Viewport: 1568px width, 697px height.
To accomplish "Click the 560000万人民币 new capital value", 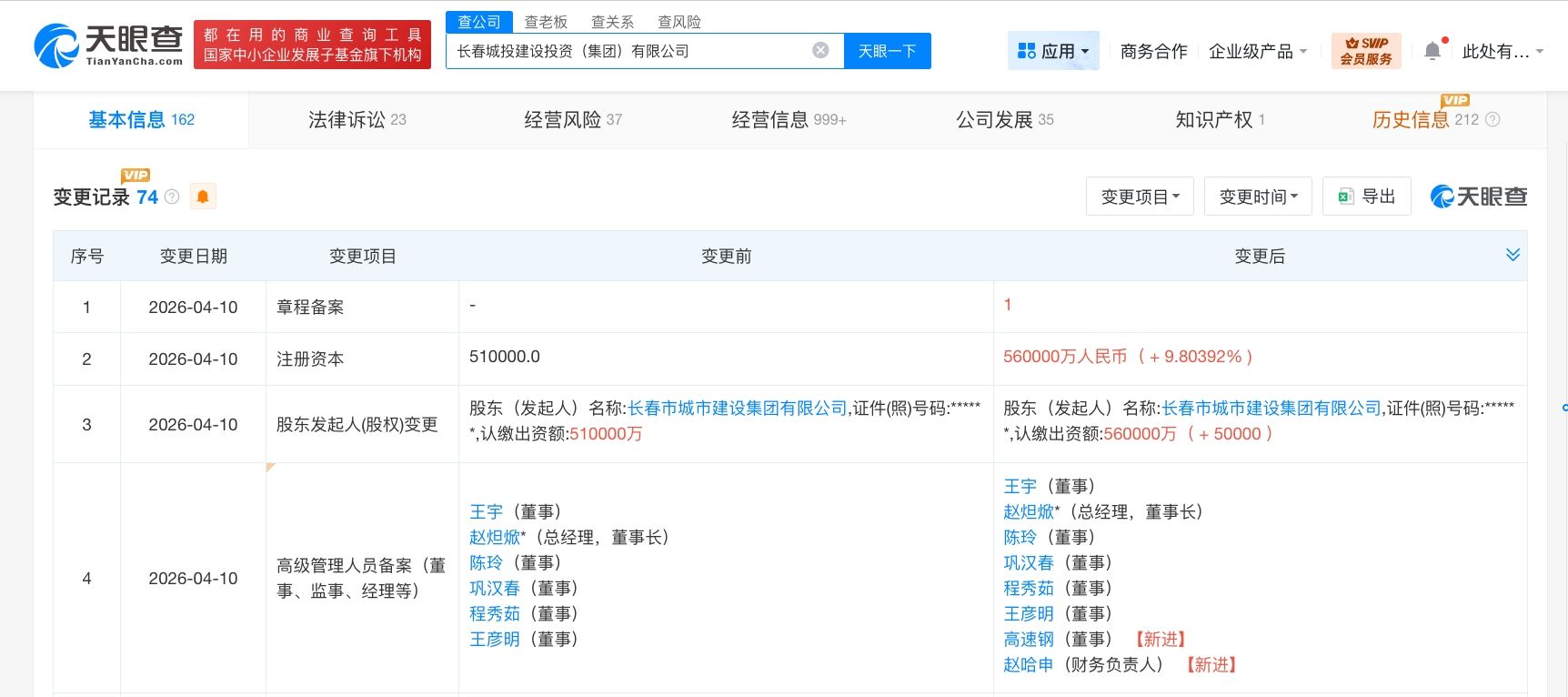I will coord(1065,357).
